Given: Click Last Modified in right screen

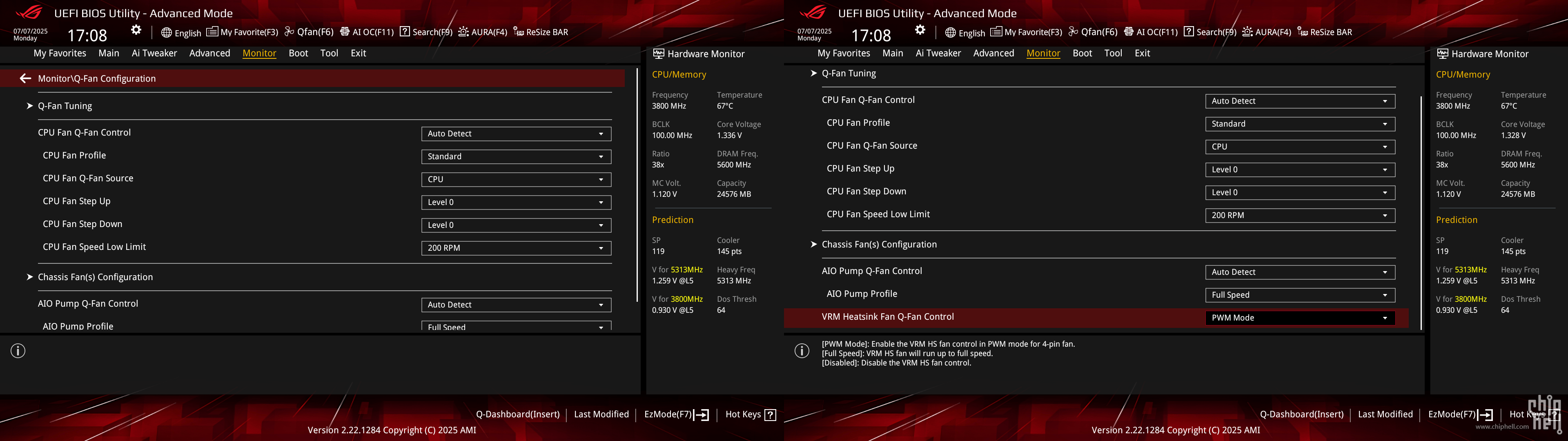Looking at the screenshot, I should [x=1385, y=414].
